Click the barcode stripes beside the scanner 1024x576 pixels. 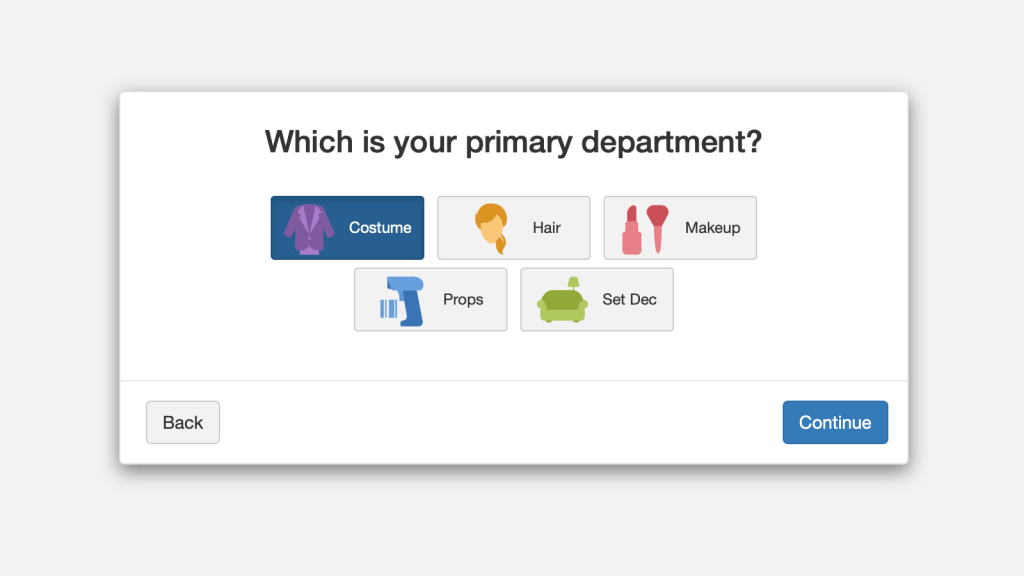tap(388, 309)
